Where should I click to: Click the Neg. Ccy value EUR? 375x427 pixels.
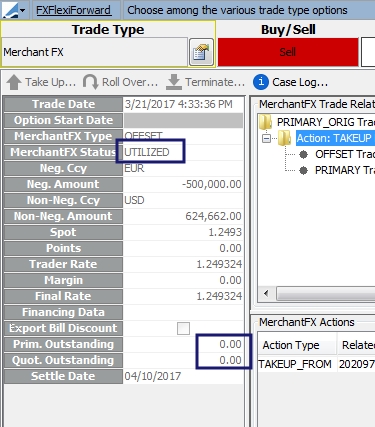click(134, 168)
